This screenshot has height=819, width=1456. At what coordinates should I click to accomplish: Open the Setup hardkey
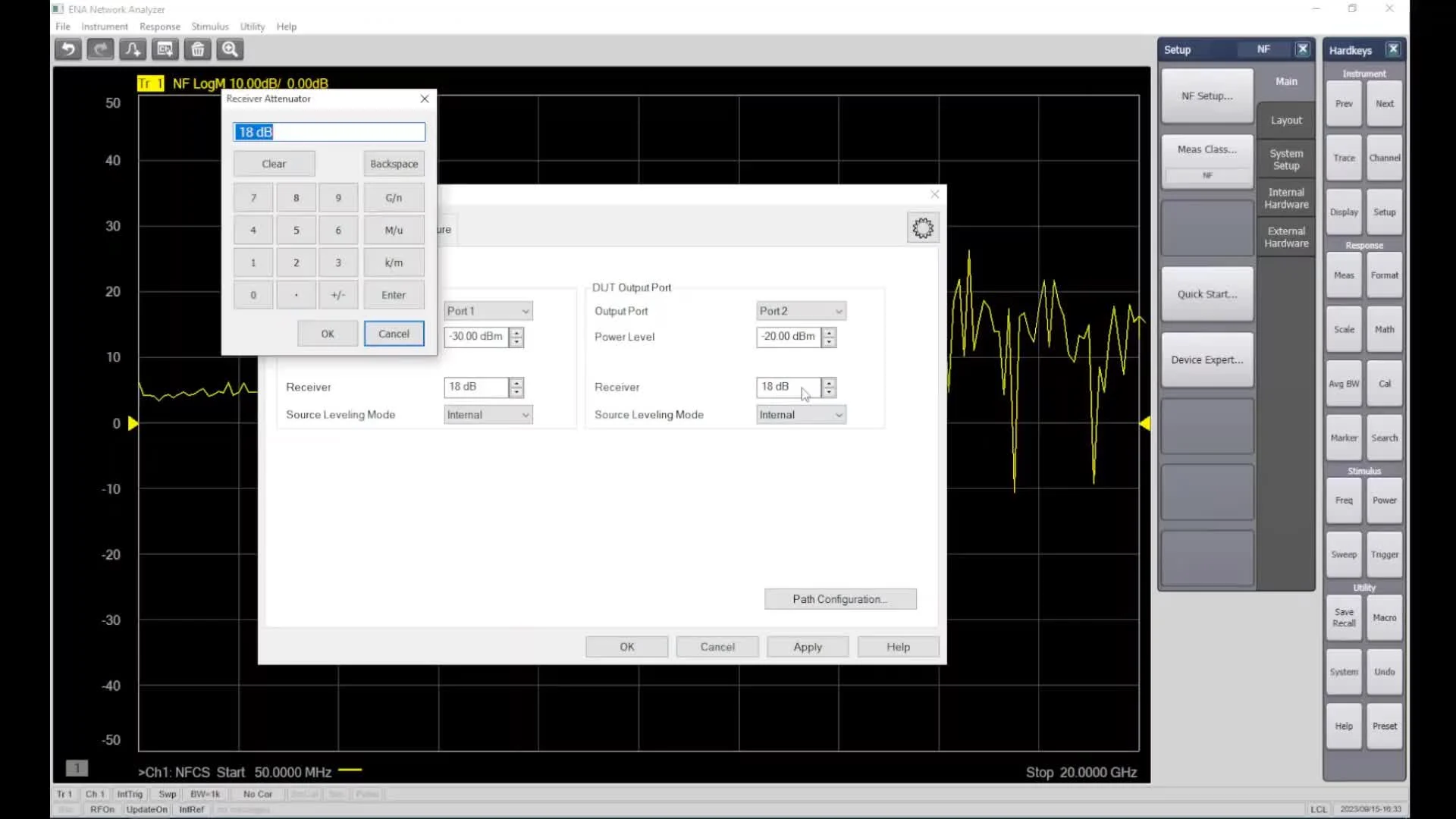click(x=1385, y=212)
